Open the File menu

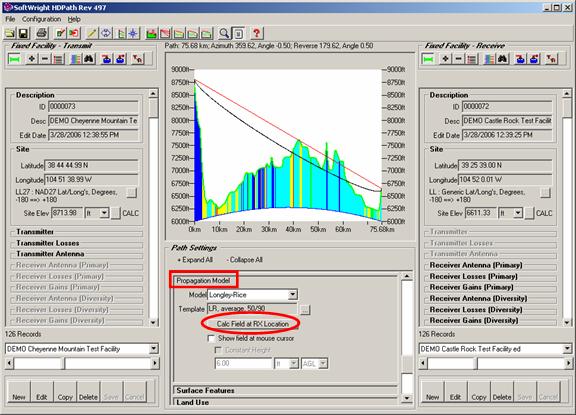(10, 19)
